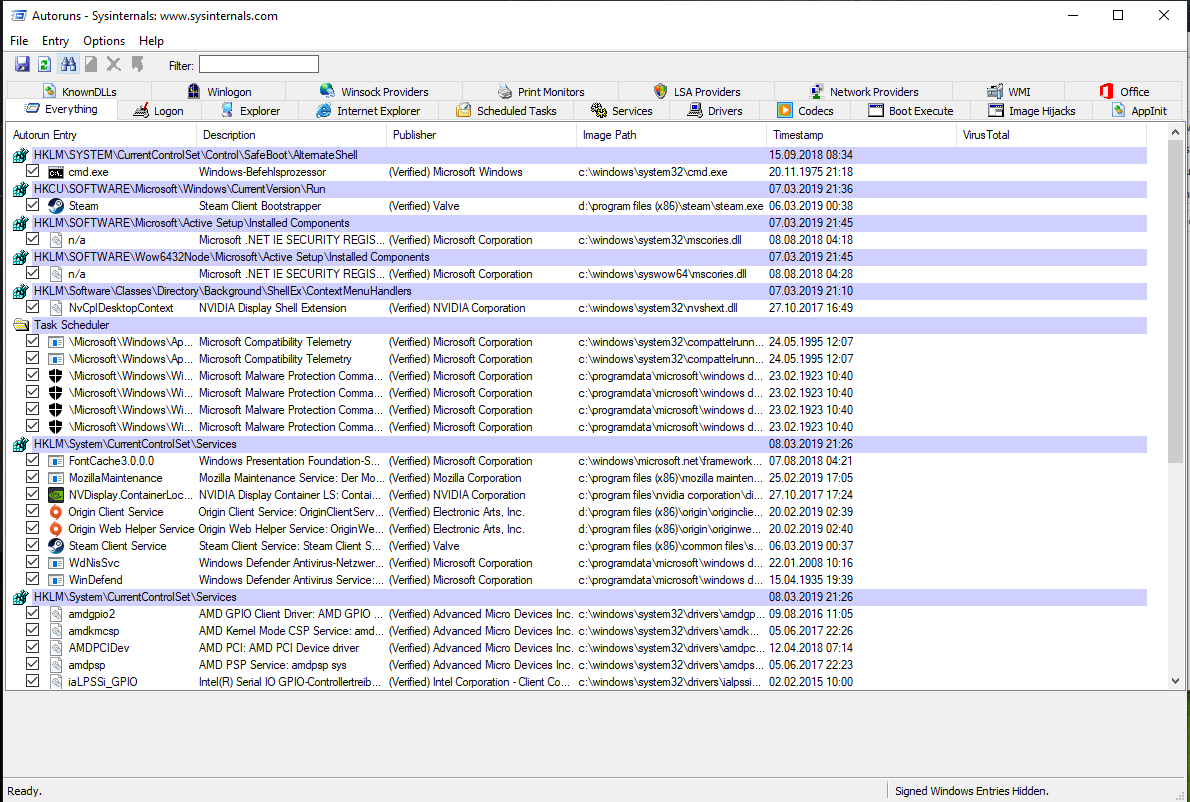Image resolution: width=1190 pixels, height=802 pixels.
Task: Click the Find binoculars toolbar icon
Action: (x=68, y=64)
